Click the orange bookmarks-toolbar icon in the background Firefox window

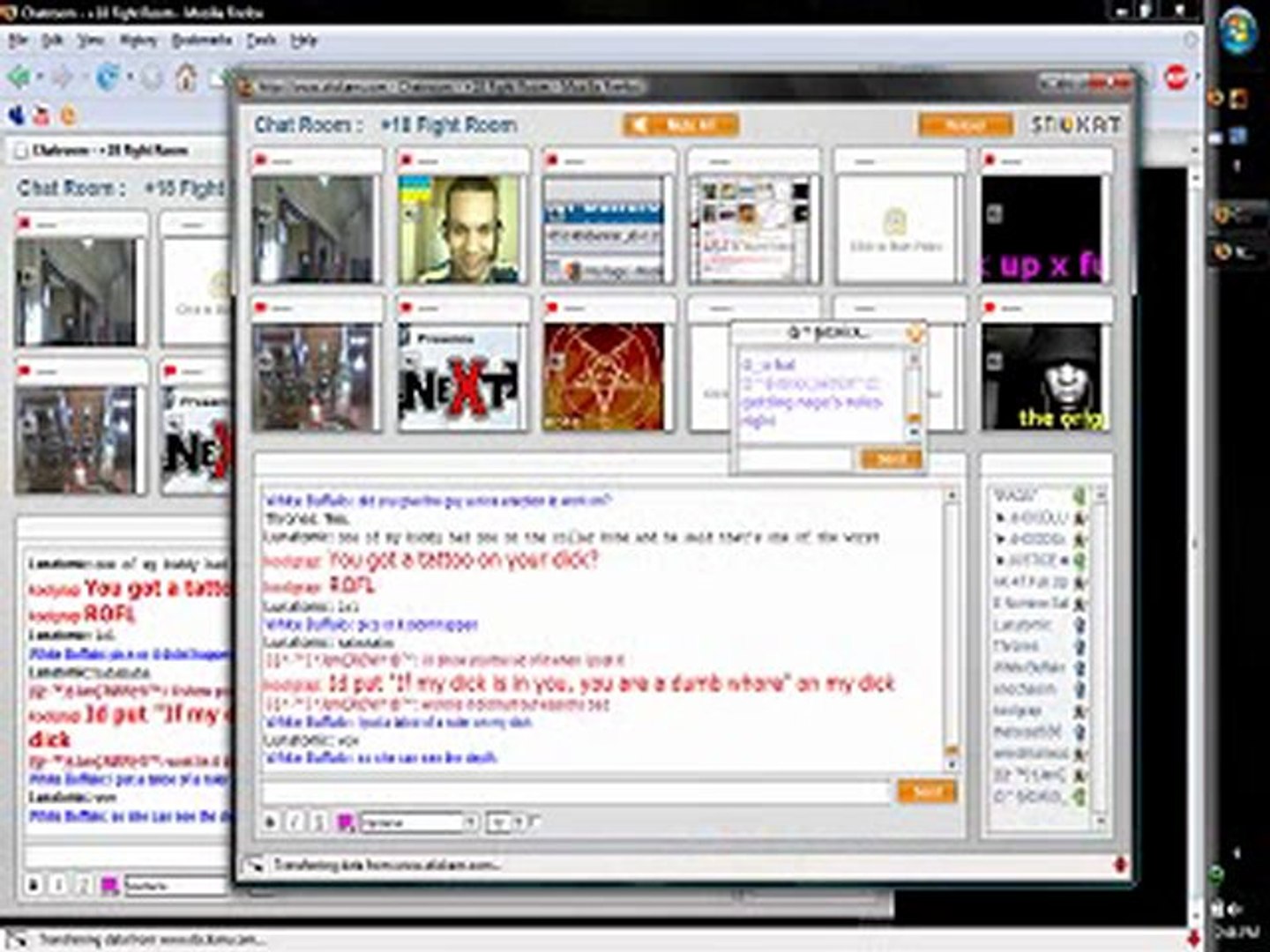click(68, 115)
